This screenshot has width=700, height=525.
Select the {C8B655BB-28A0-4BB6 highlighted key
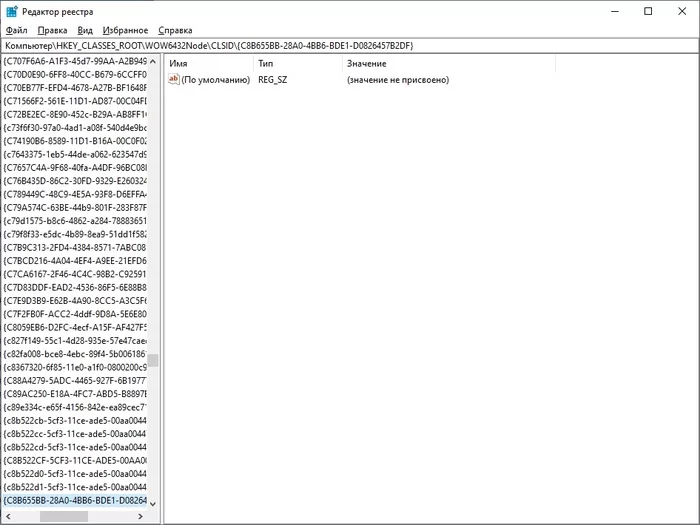[x=74, y=500]
